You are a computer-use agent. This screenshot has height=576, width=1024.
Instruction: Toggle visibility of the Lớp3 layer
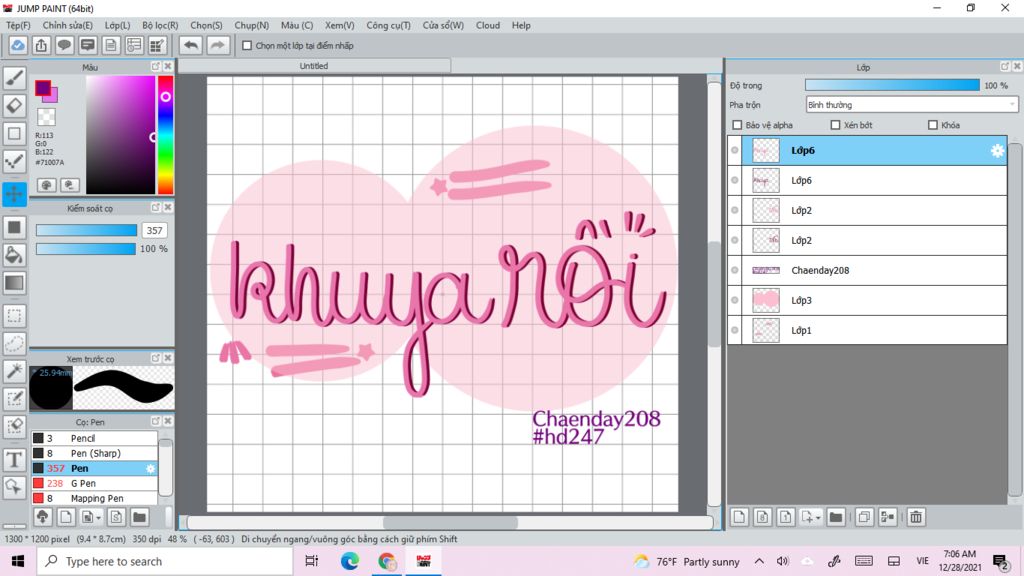(x=735, y=300)
